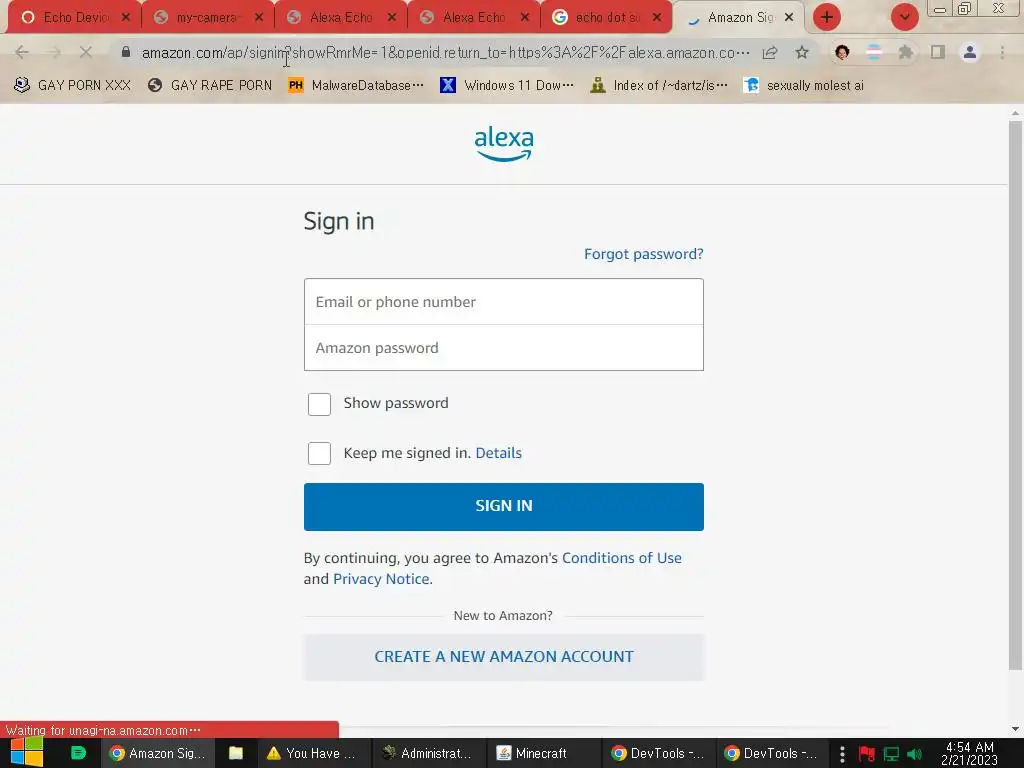
Task: Click the network tray icon
Action: (891, 754)
